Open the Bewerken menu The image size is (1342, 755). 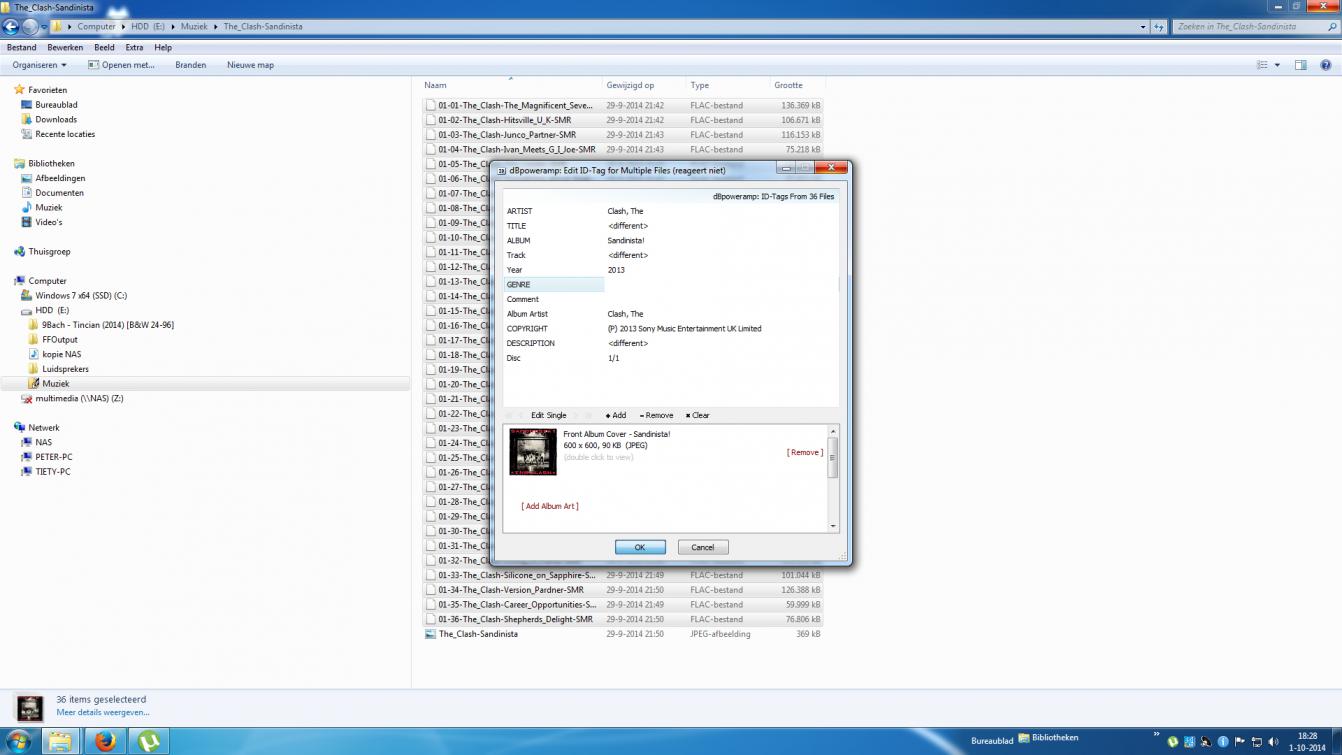pos(65,47)
